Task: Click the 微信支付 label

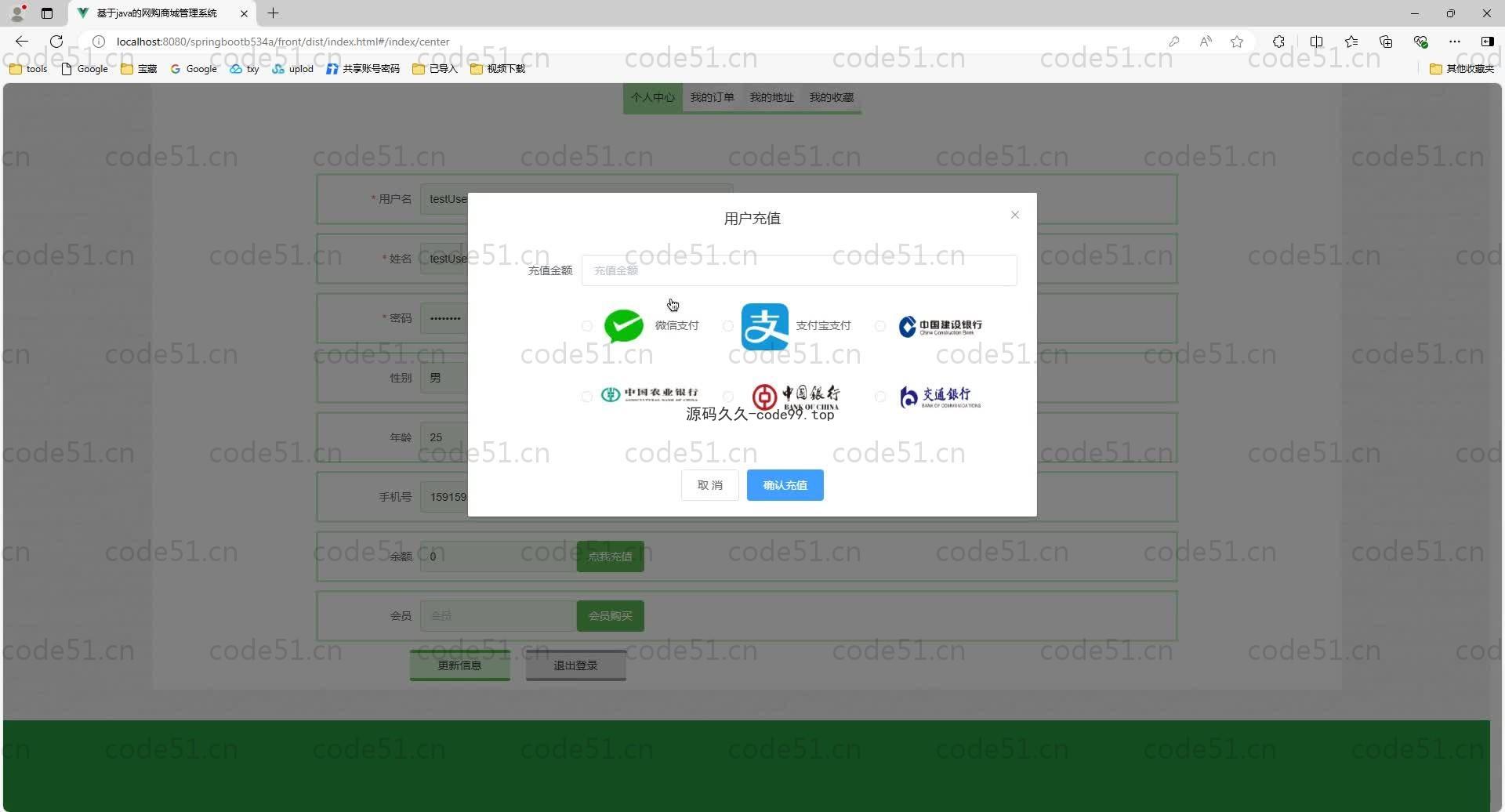Action: [x=676, y=326]
